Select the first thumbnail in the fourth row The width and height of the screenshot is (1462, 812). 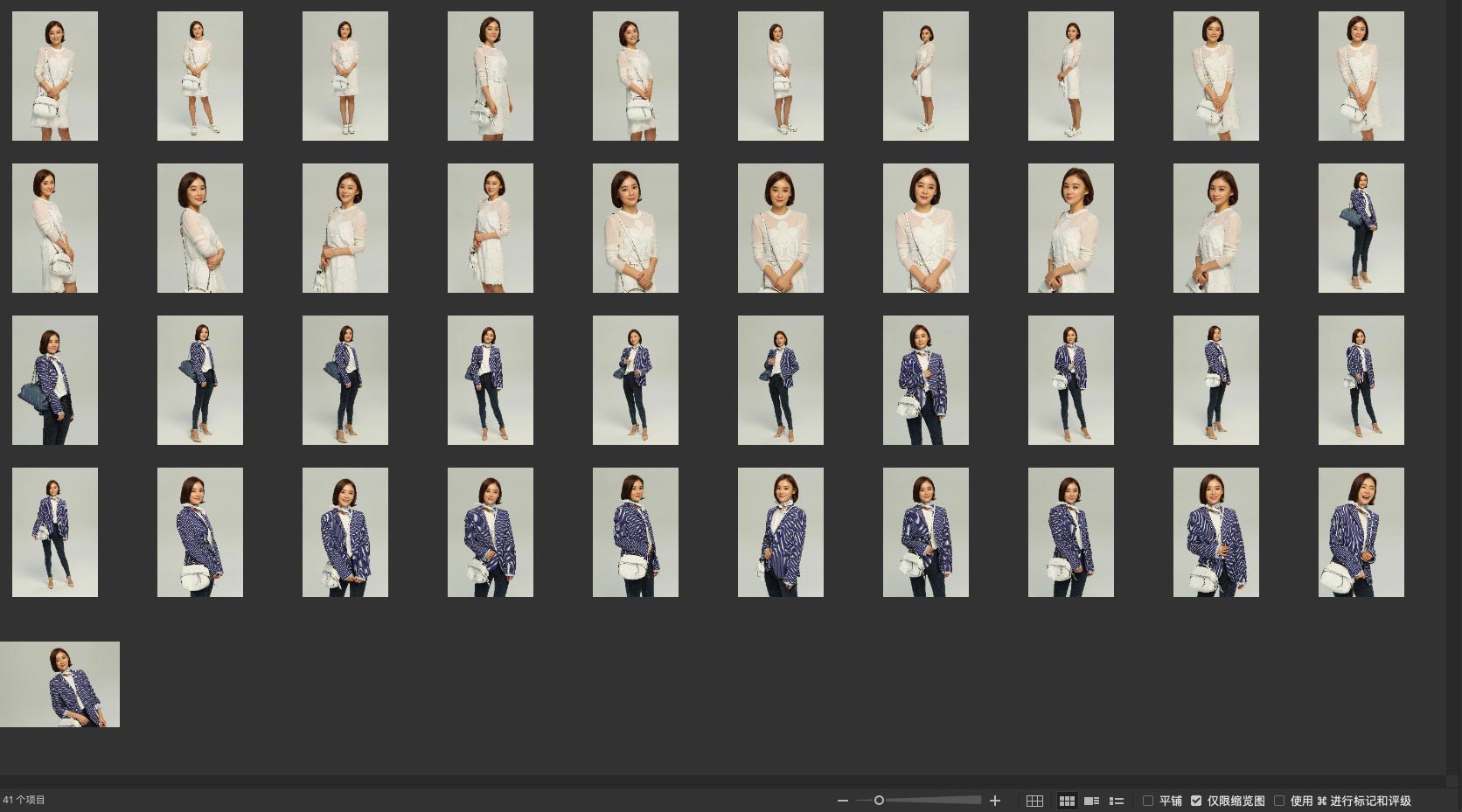click(x=55, y=532)
